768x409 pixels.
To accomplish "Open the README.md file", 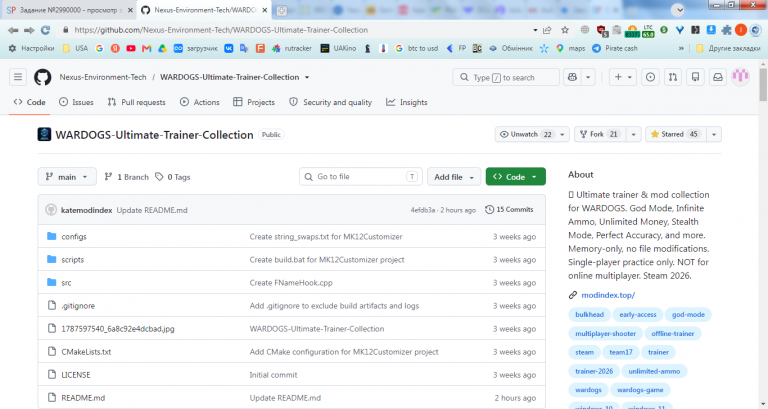I will click(x=83, y=398).
